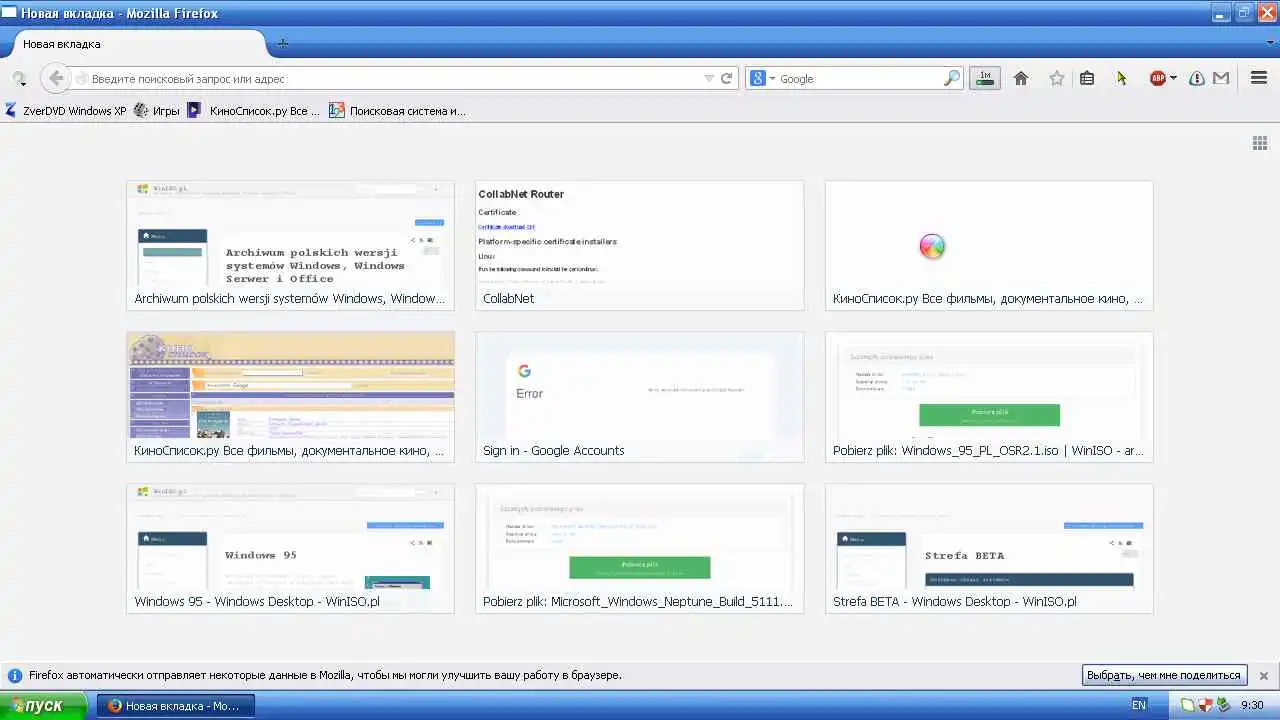1280x720 pixels.
Task: Click the EN language indicator
Action: pos(1139,705)
